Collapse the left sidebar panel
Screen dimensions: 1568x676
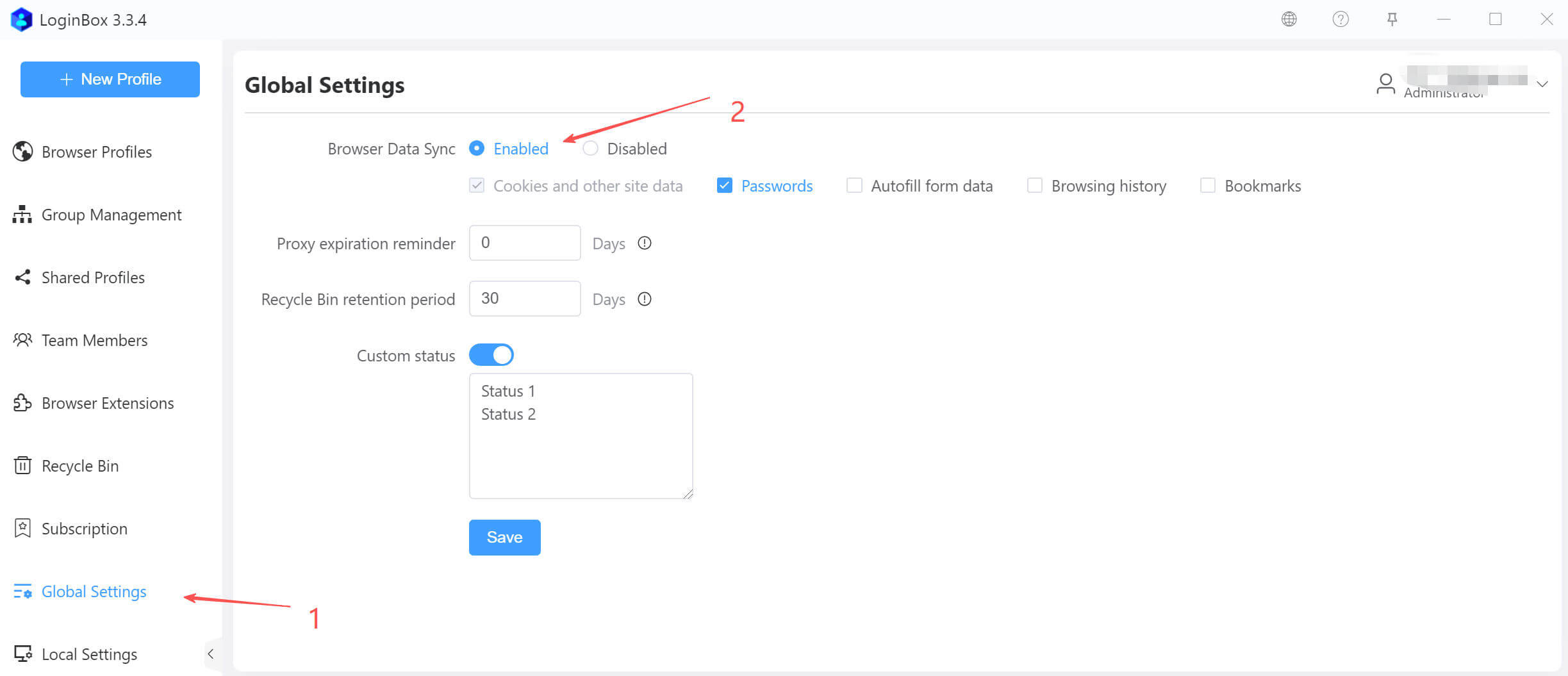(x=210, y=654)
